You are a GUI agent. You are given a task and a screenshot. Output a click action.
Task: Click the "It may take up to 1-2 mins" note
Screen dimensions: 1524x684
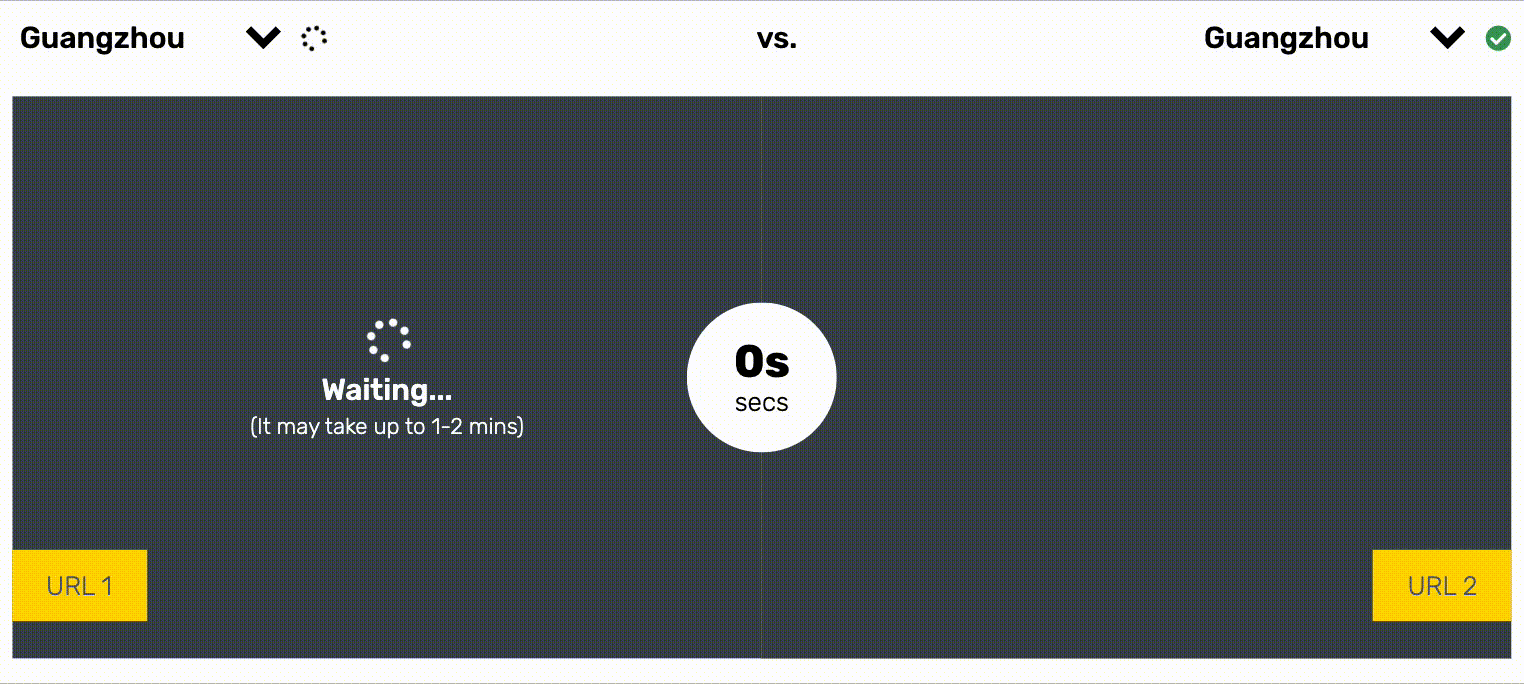point(387,427)
